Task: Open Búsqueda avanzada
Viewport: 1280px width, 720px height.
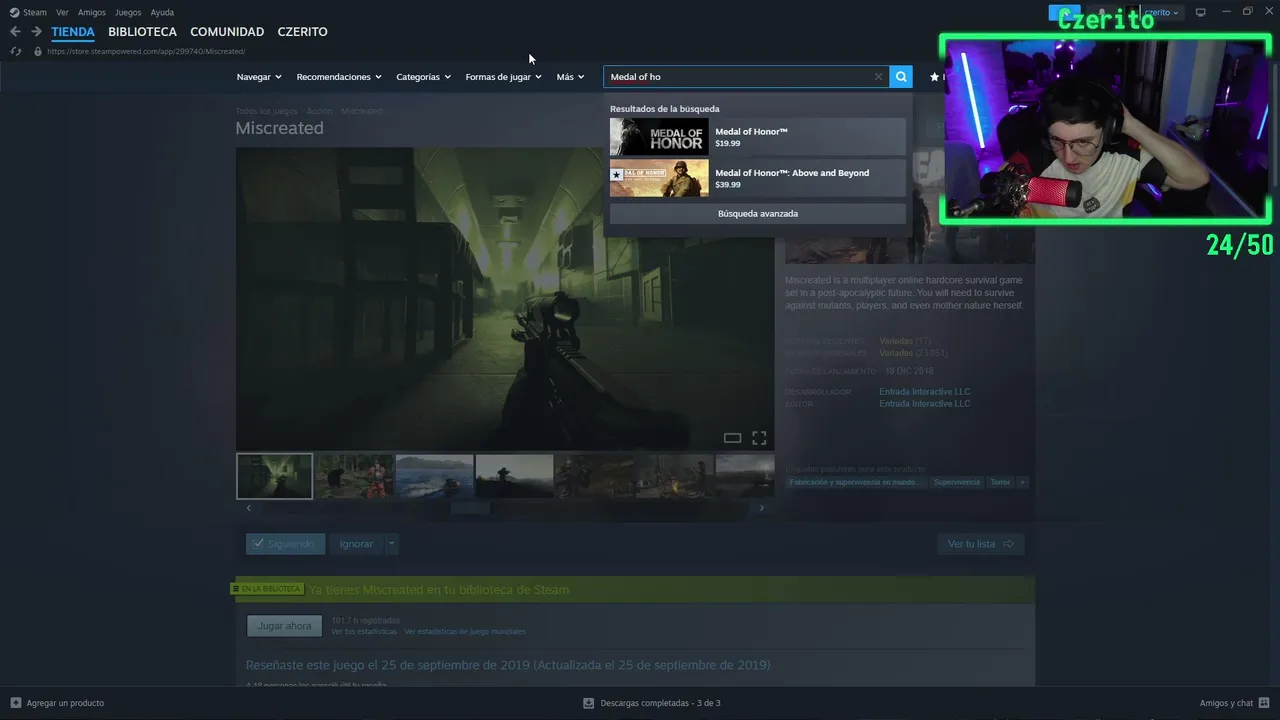Action: pyautogui.click(x=758, y=214)
